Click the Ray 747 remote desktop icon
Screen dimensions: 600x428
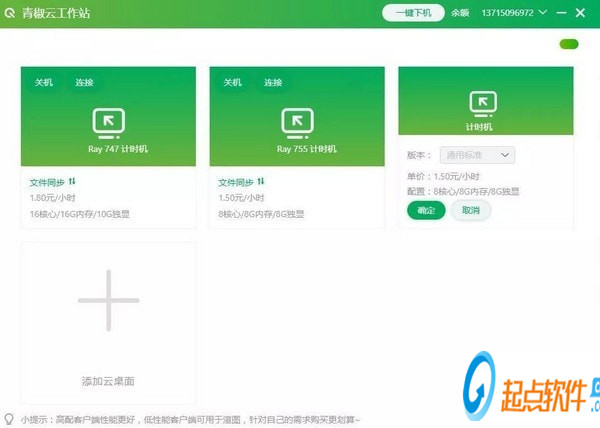[109, 123]
